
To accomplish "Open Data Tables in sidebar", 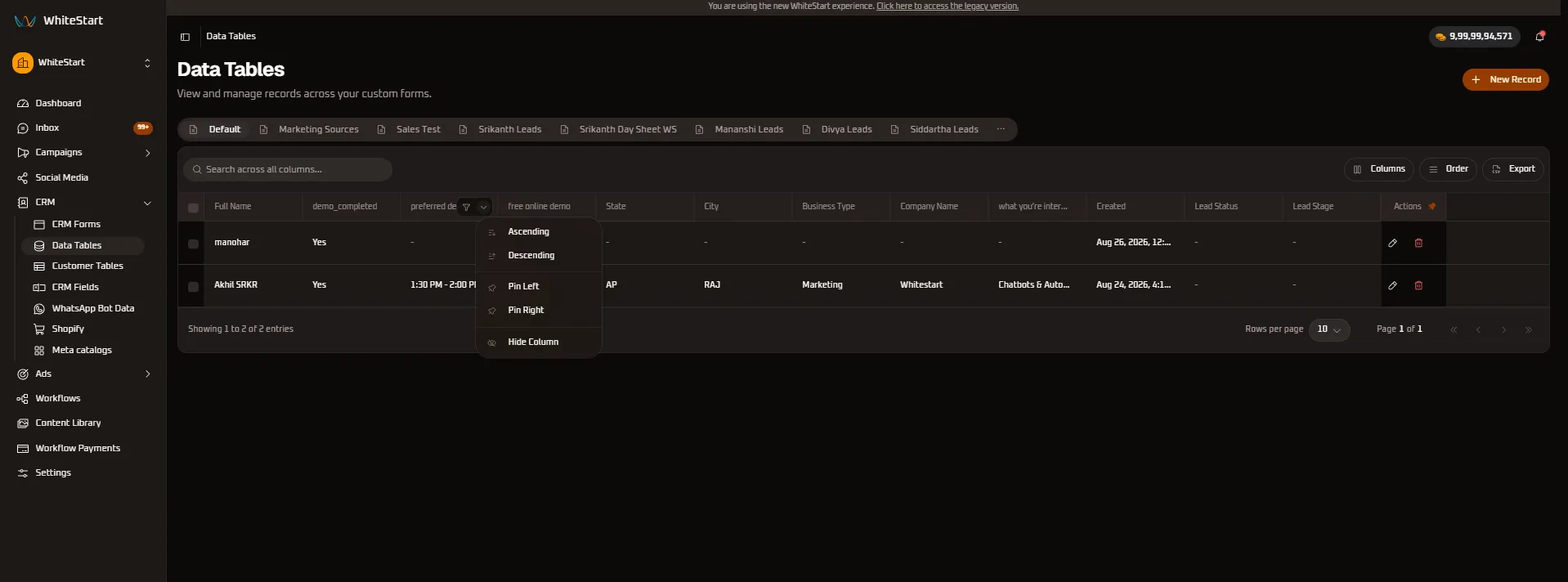I will 83,245.
